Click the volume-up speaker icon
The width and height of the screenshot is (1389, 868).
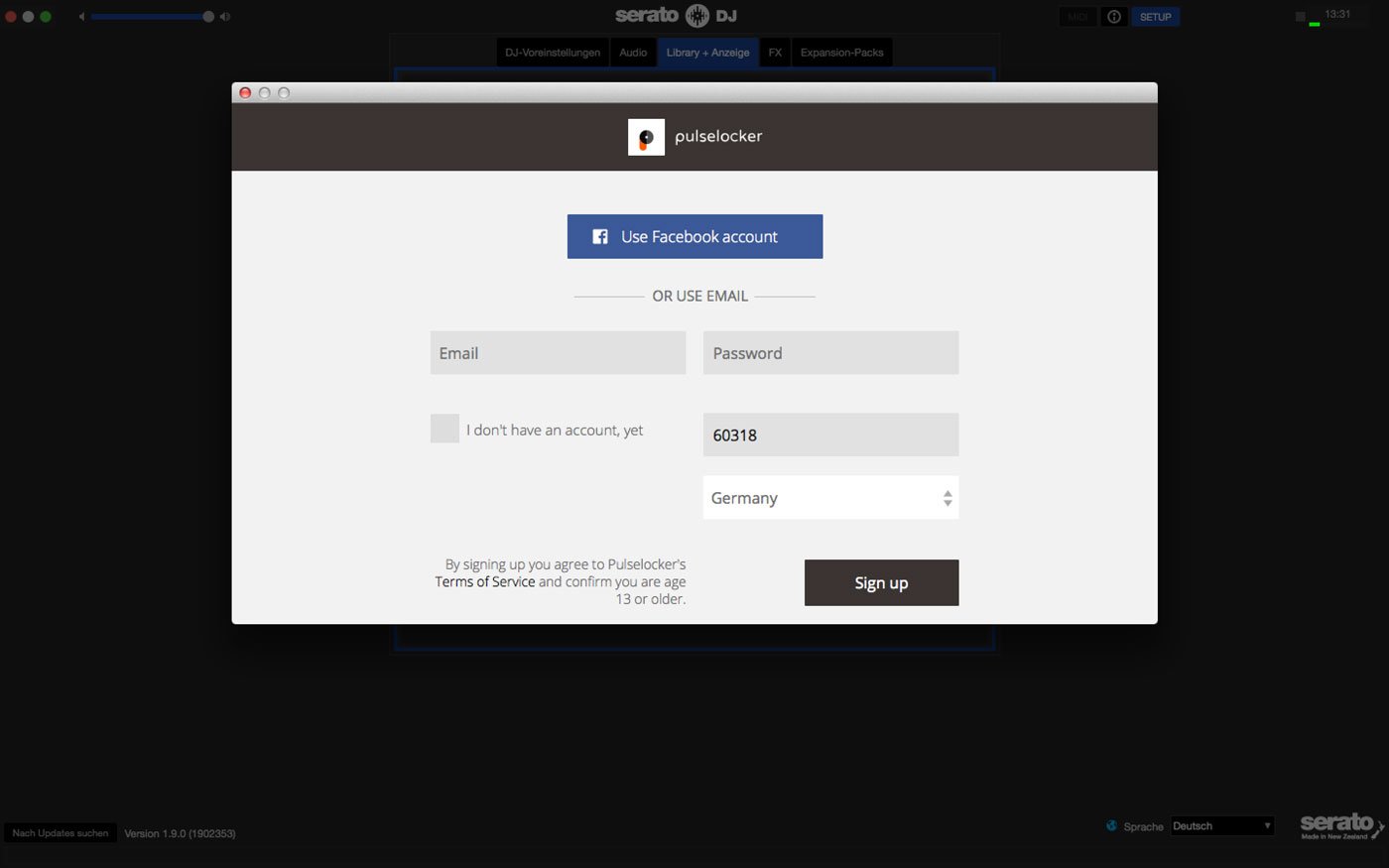[x=225, y=17]
